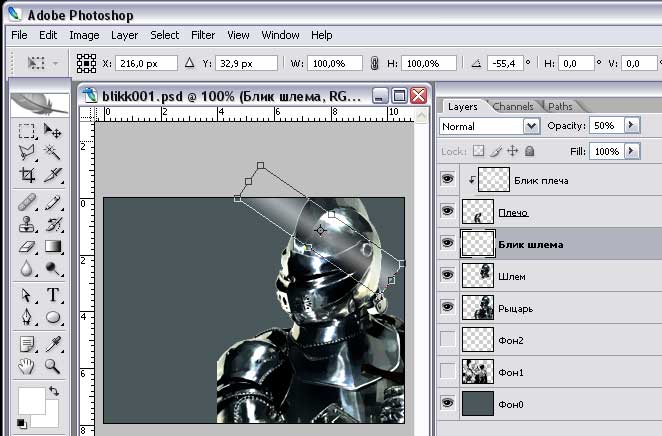
Task: Show the Фон1 layer
Action: coord(448,371)
